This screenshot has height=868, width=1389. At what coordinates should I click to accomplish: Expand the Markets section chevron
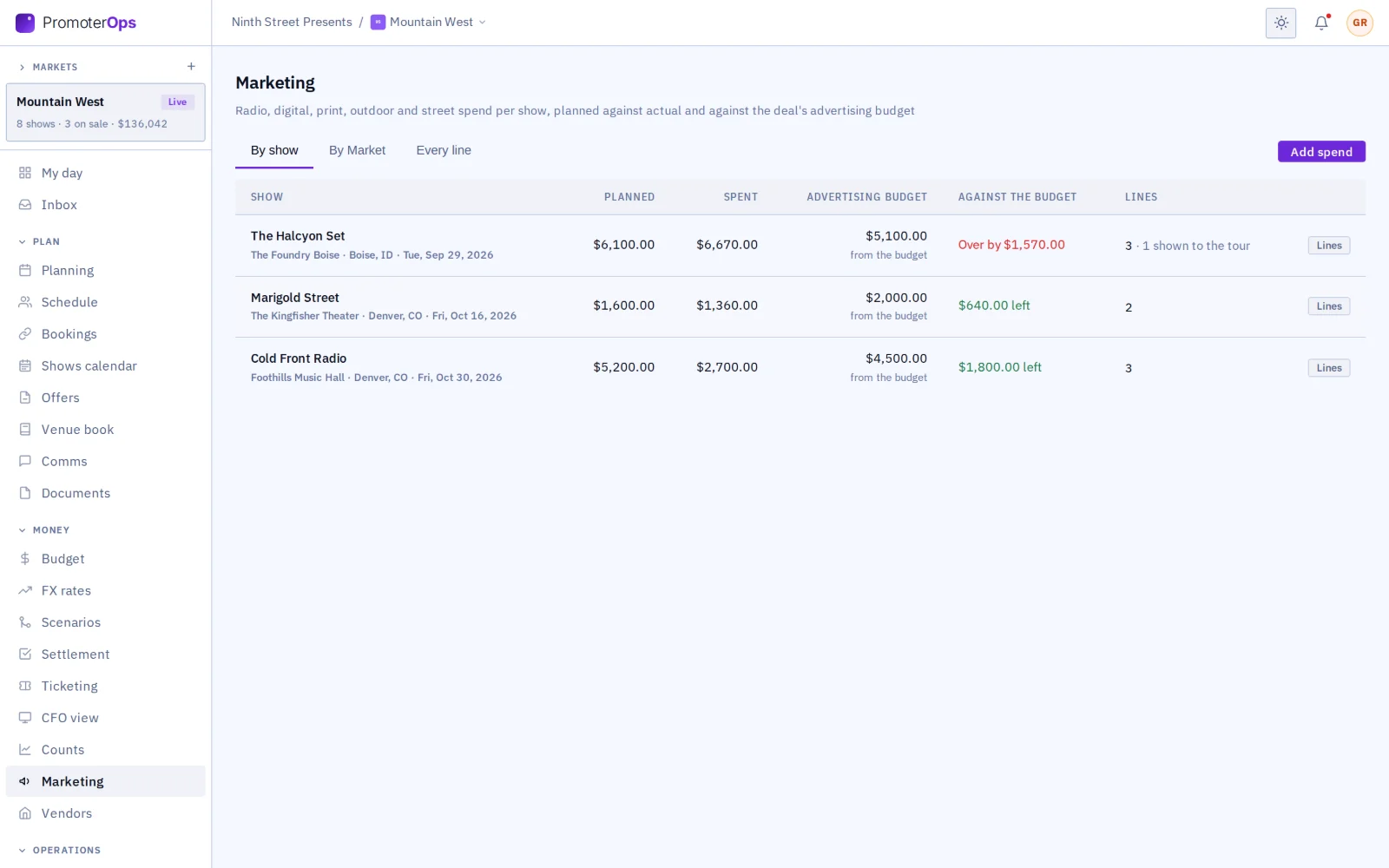pos(22,67)
